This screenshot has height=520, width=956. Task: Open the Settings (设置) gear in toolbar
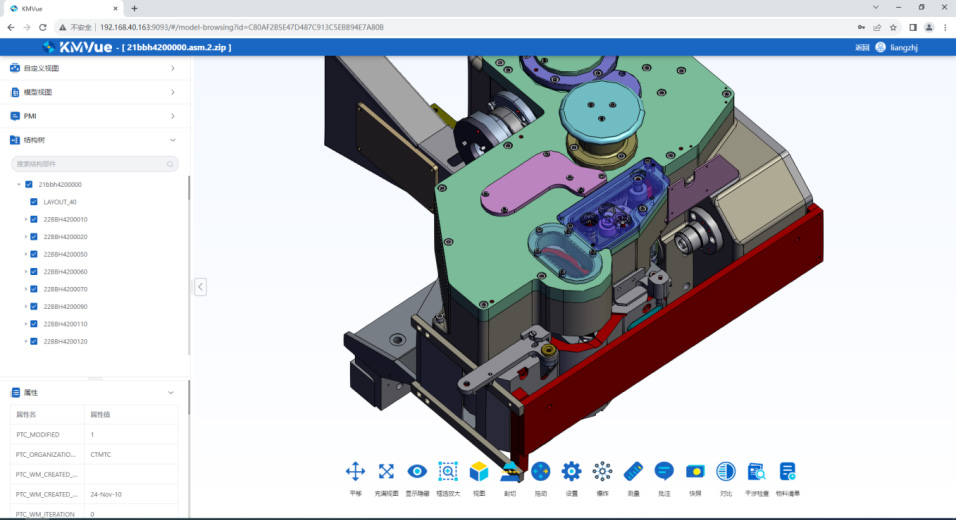pyautogui.click(x=571, y=471)
